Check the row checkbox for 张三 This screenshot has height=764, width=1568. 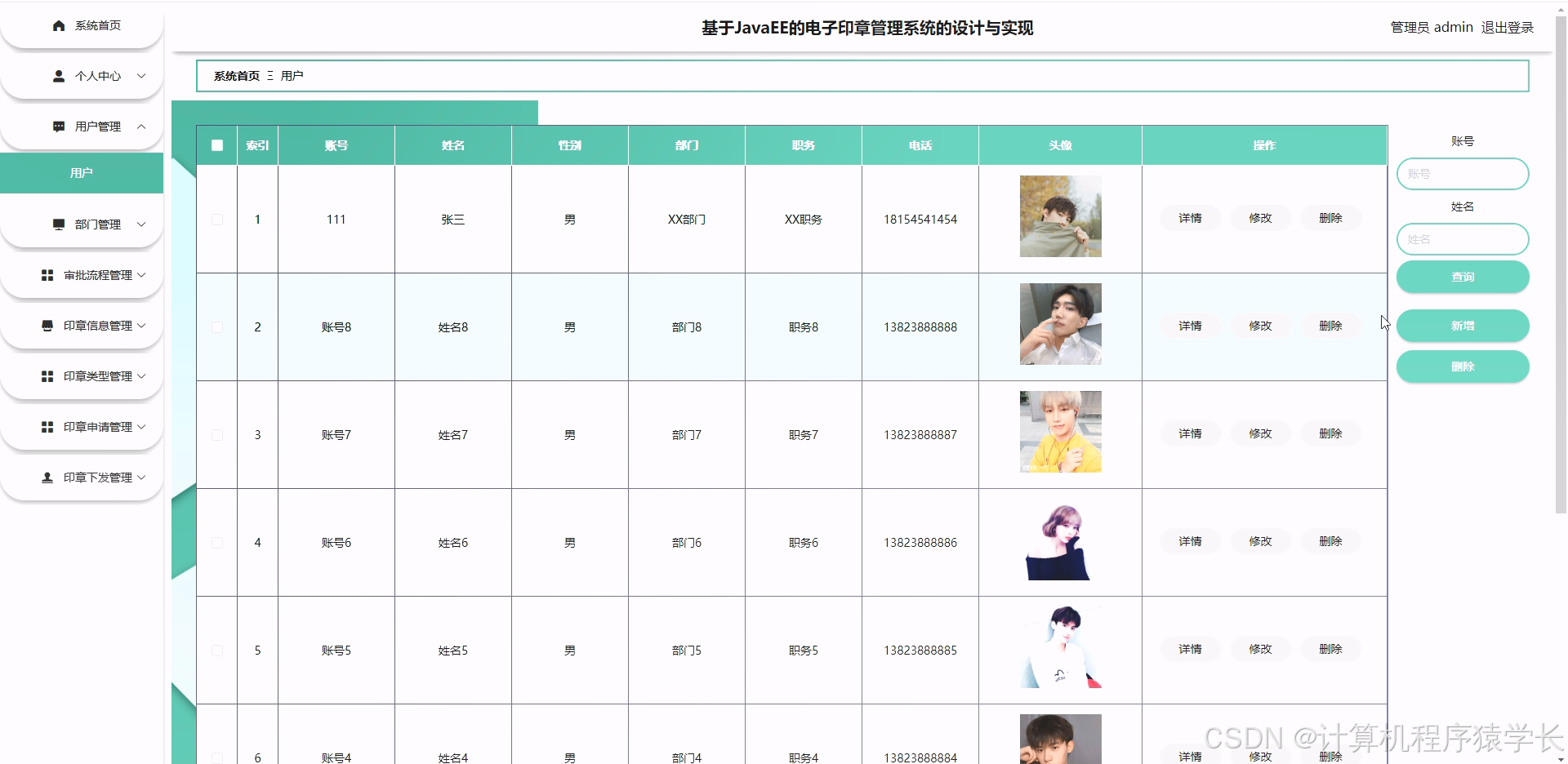pyautogui.click(x=217, y=220)
